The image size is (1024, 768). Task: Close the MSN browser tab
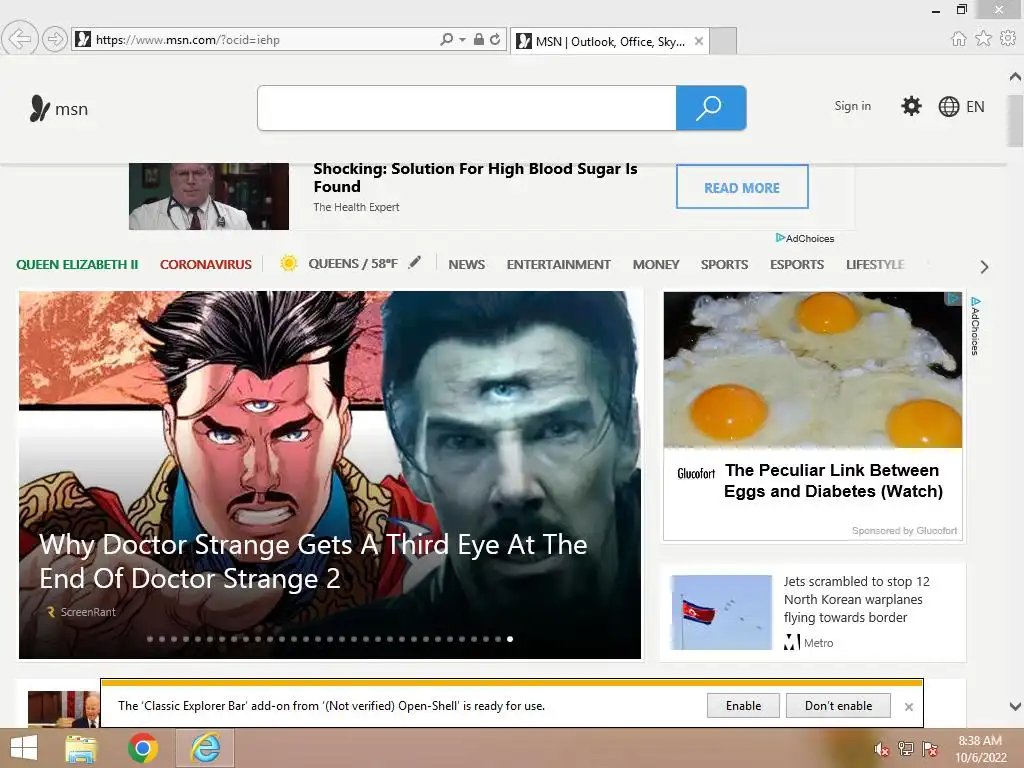coord(699,41)
